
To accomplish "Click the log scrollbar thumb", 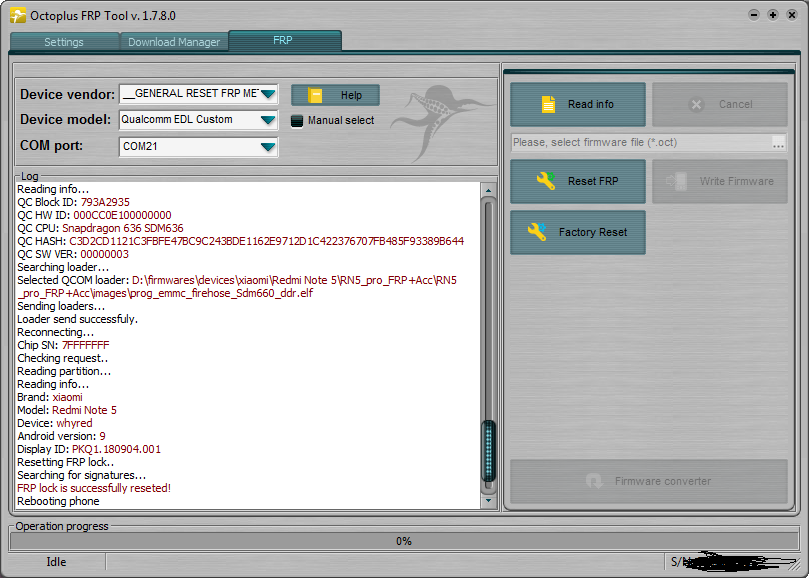I will coord(488,451).
